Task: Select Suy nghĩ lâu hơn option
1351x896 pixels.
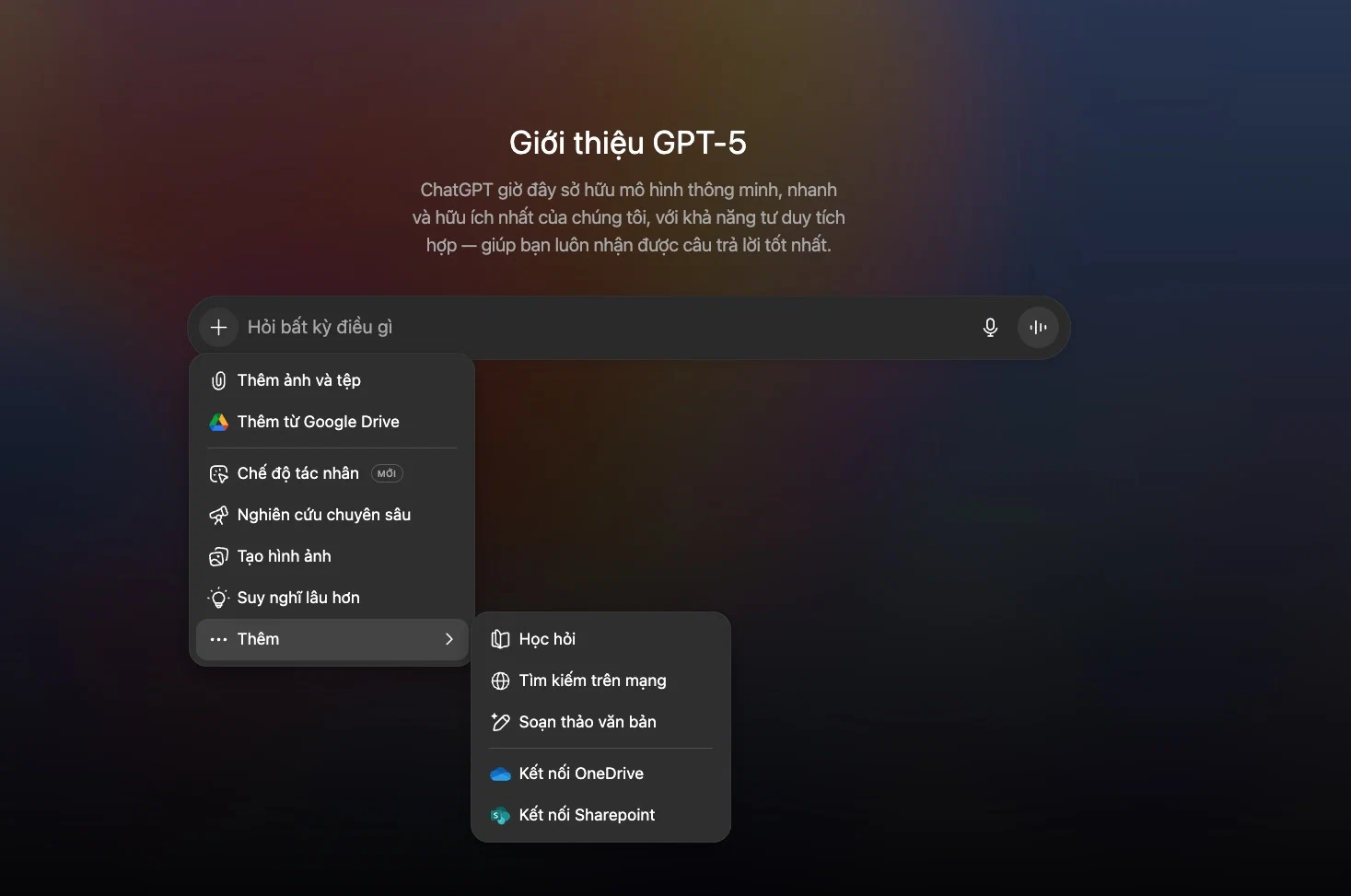Action: click(x=332, y=598)
